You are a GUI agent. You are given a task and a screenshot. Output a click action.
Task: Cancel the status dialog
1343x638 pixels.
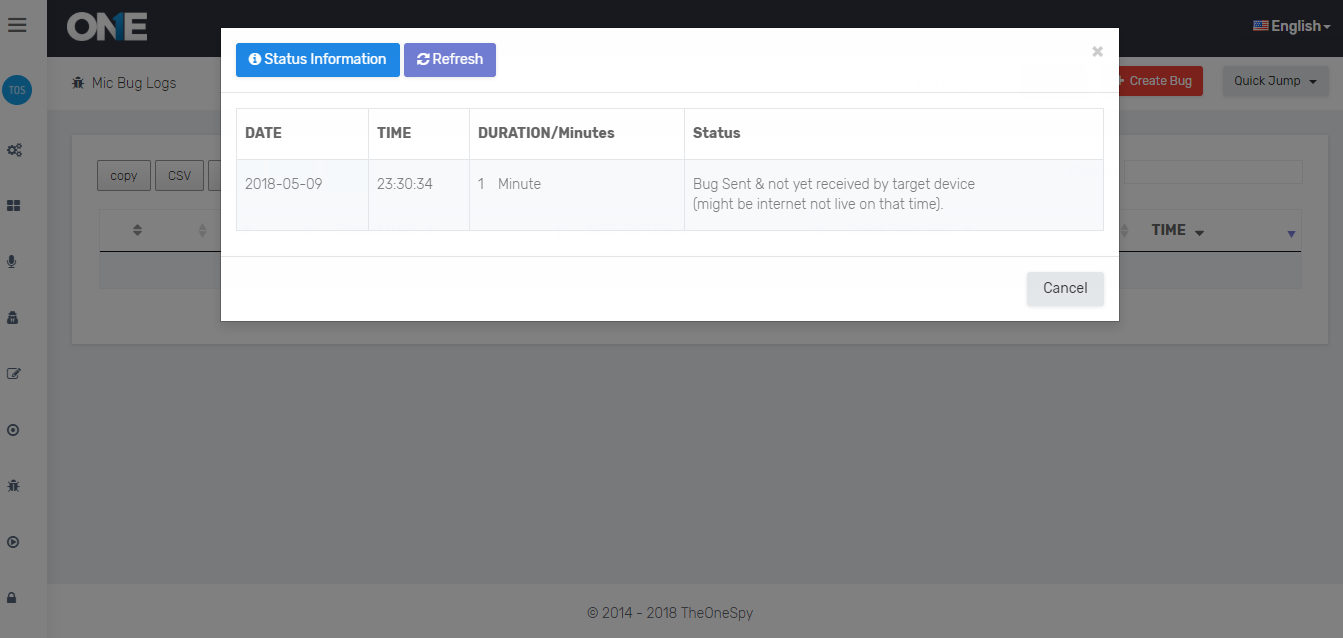(x=1064, y=288)
